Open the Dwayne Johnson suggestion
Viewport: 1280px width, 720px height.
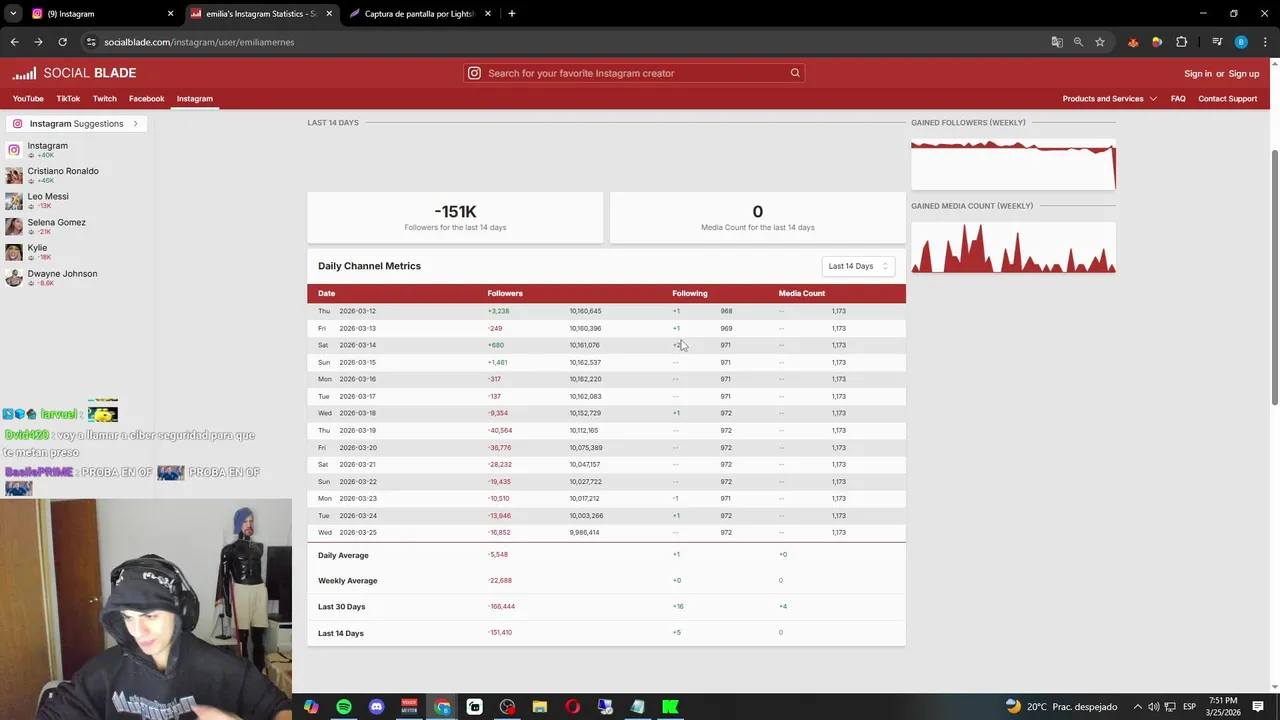(x=62, y=274)
